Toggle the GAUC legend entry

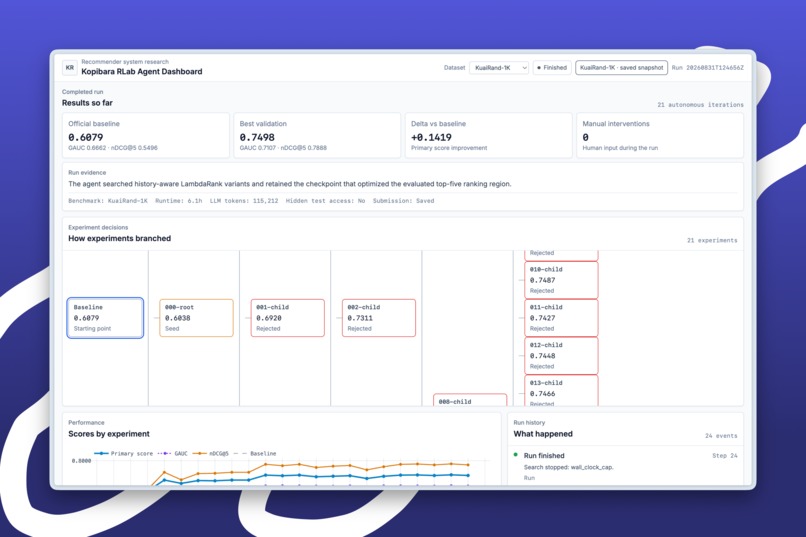[173, 454]
